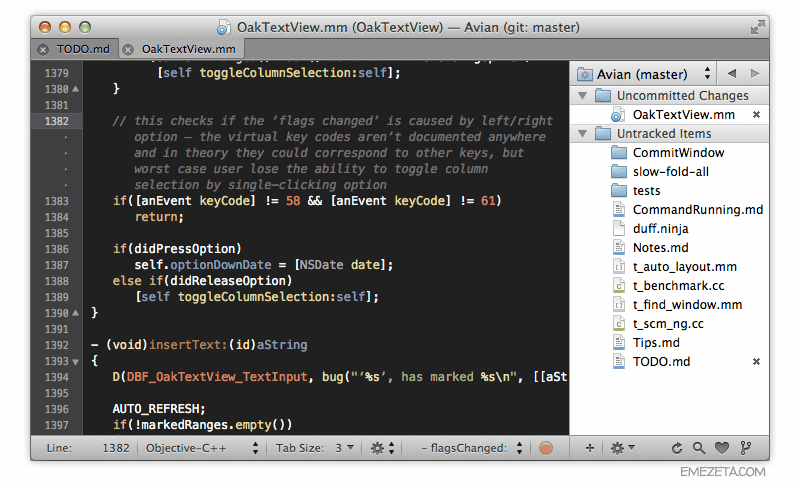This screenshot has width=800, height=487.
Task: Open TODO.md in the file browser list
Action: pyautogui.click(x=661, y=362)
